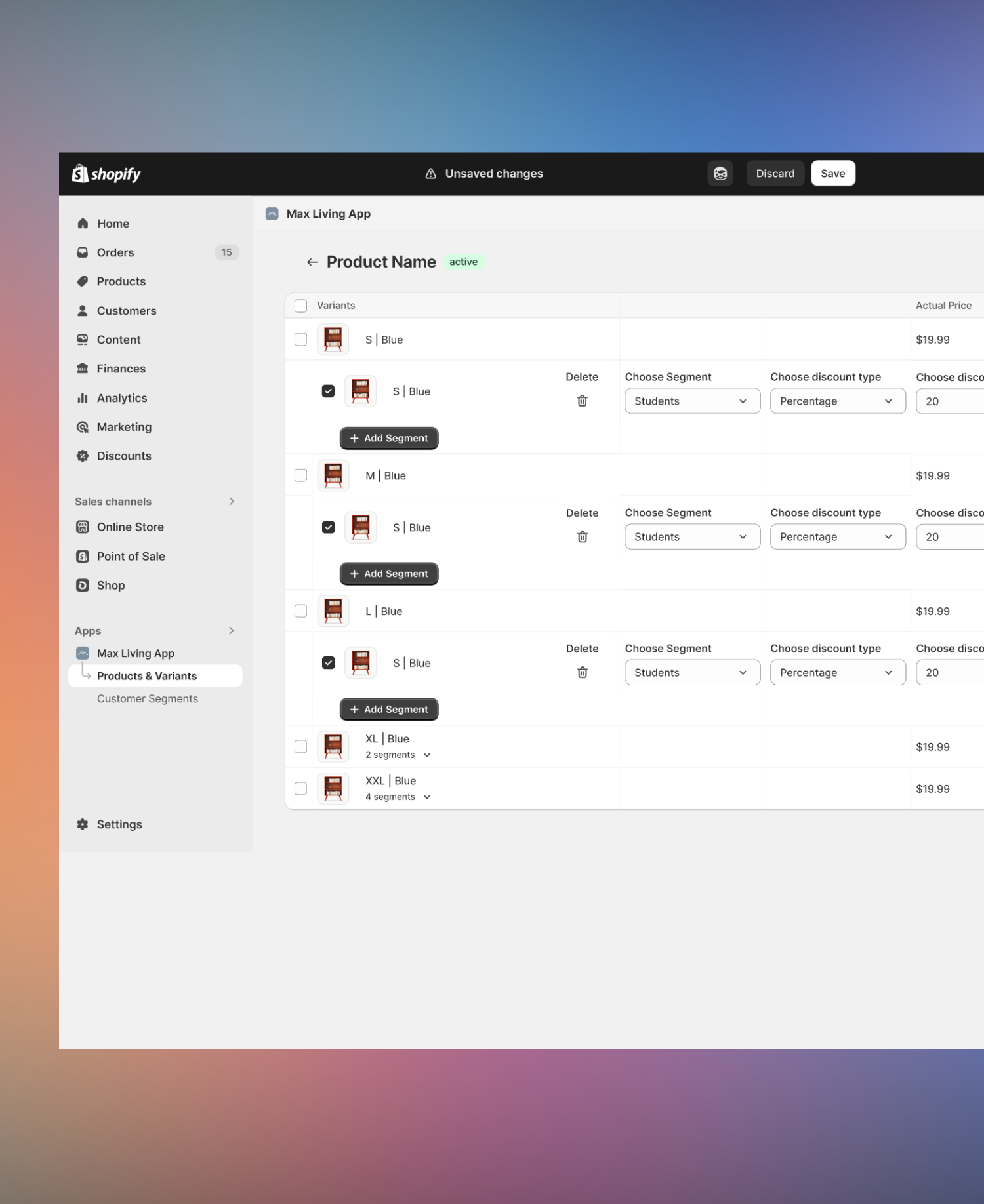This screenshot has height=1204, width=984.
Task: Open Customer Segments in the sidebar
Action: point(148,698)
